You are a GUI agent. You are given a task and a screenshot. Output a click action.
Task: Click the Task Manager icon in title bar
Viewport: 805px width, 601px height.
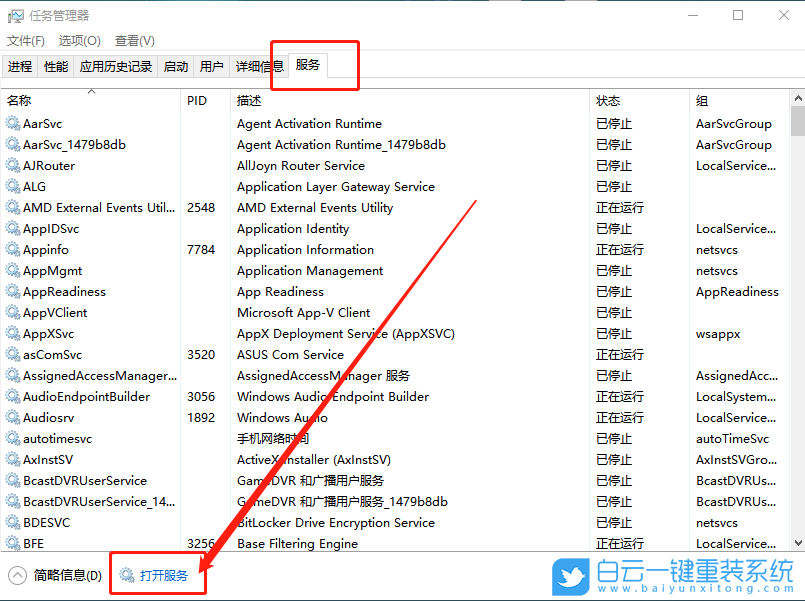click(x=15, y=15)
